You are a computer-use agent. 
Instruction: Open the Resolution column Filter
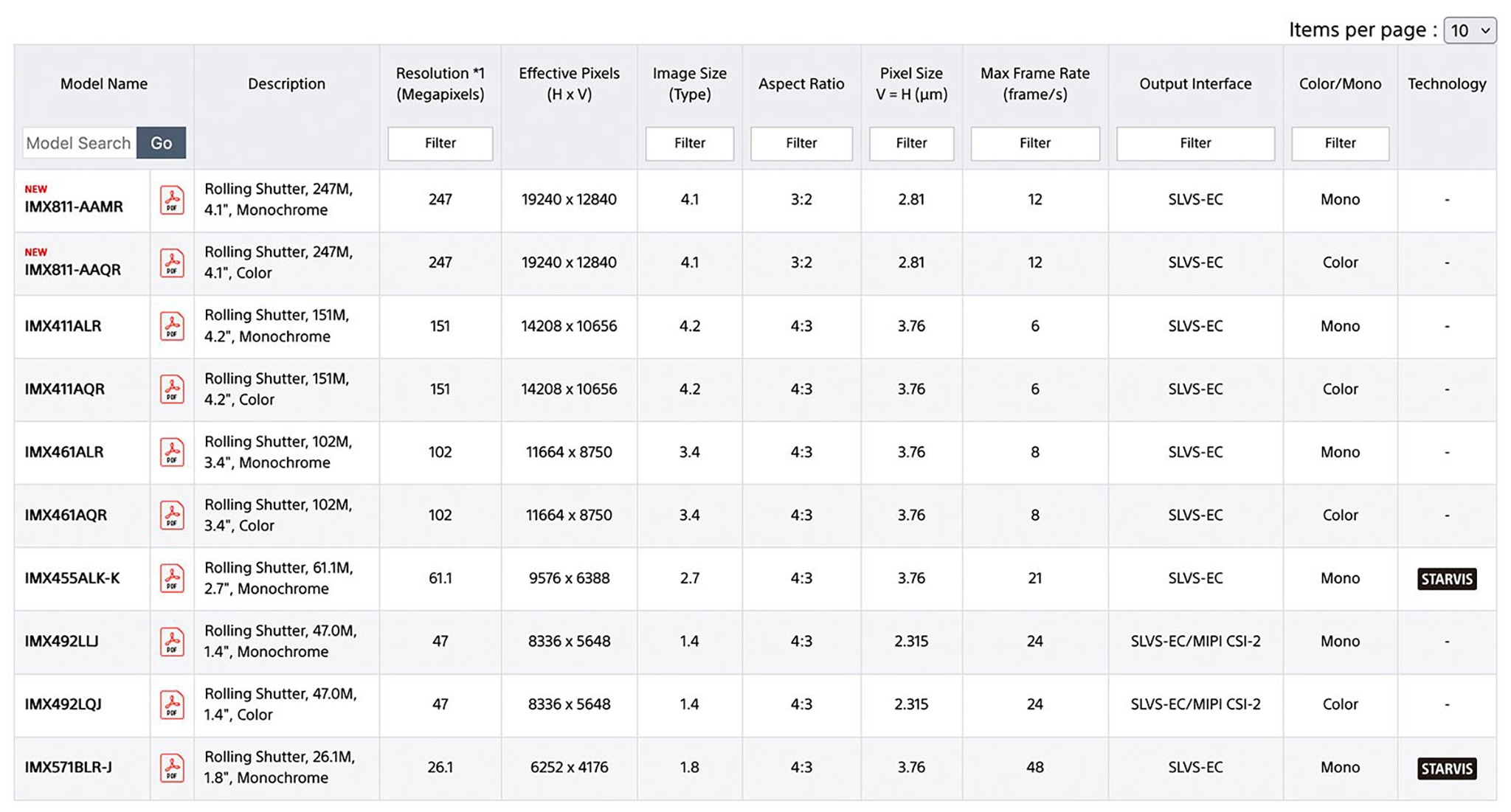click(x=440, y=143)
